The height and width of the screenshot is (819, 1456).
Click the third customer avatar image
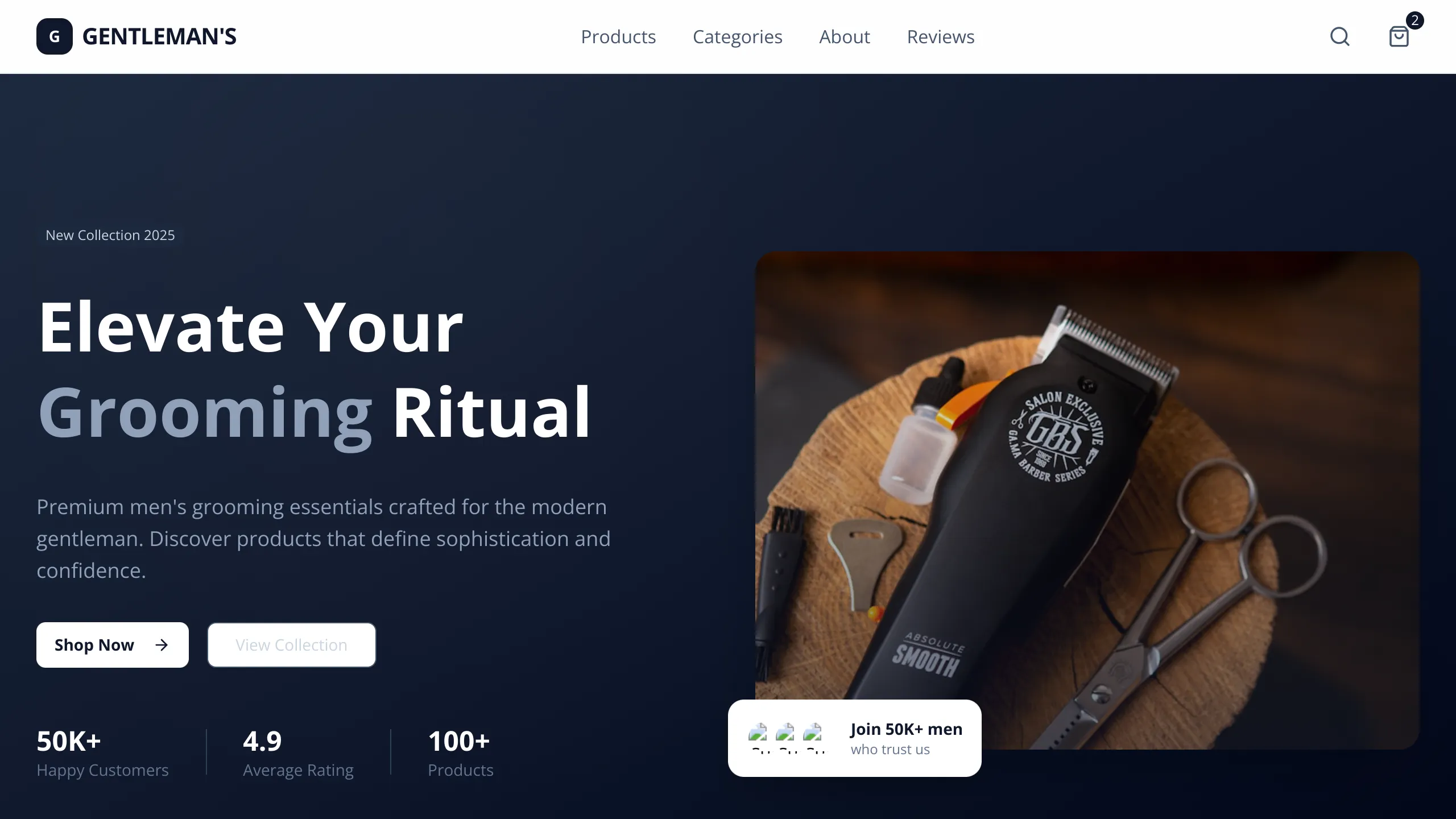(x=813, y=738)
